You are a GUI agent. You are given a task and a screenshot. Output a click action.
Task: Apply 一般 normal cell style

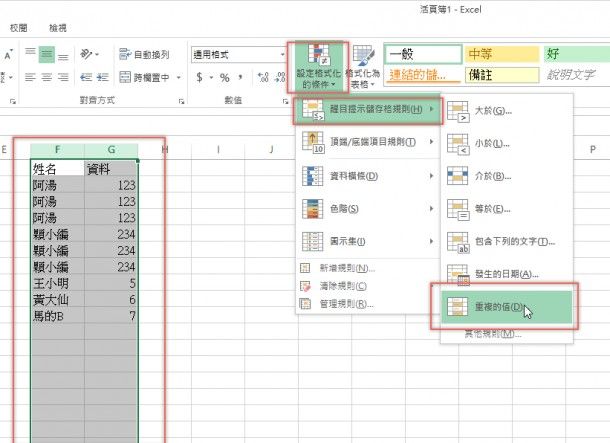click(423, 54)
